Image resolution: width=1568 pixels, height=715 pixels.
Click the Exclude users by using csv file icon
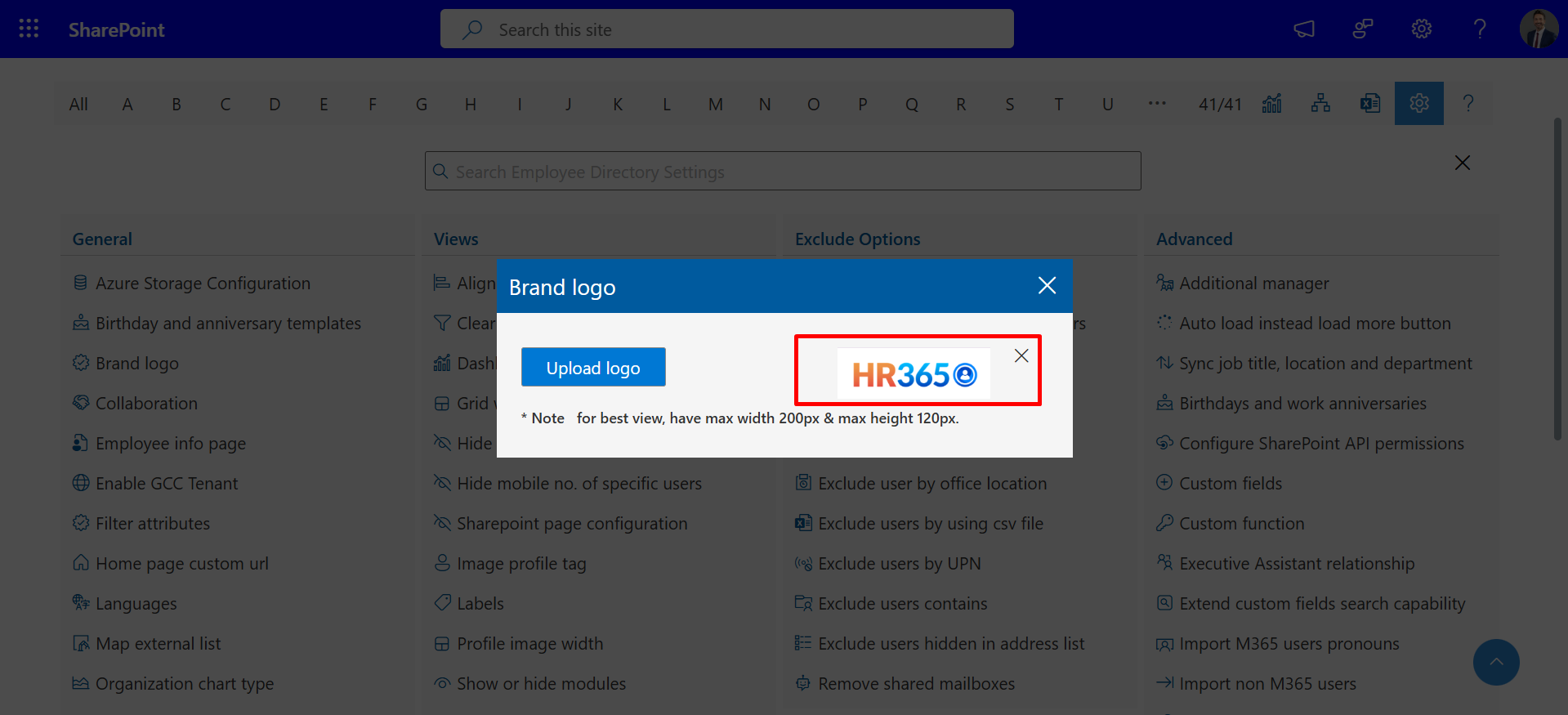pos(803,523)
